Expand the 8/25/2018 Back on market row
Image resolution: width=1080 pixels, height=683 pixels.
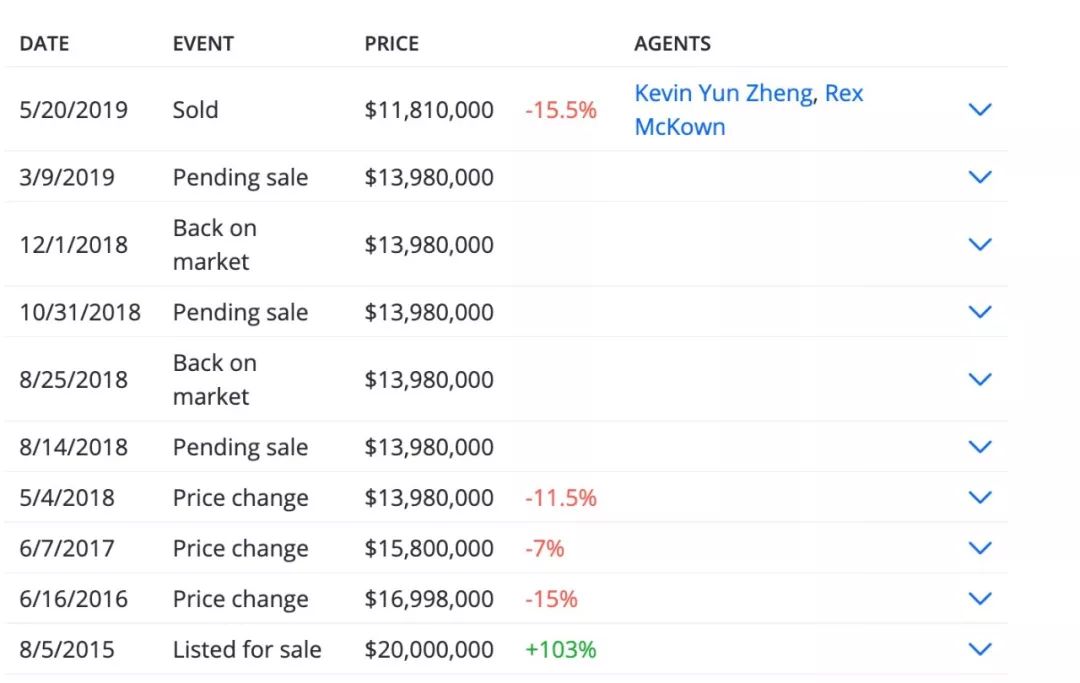pyautogui.click(x=980, y=379)
